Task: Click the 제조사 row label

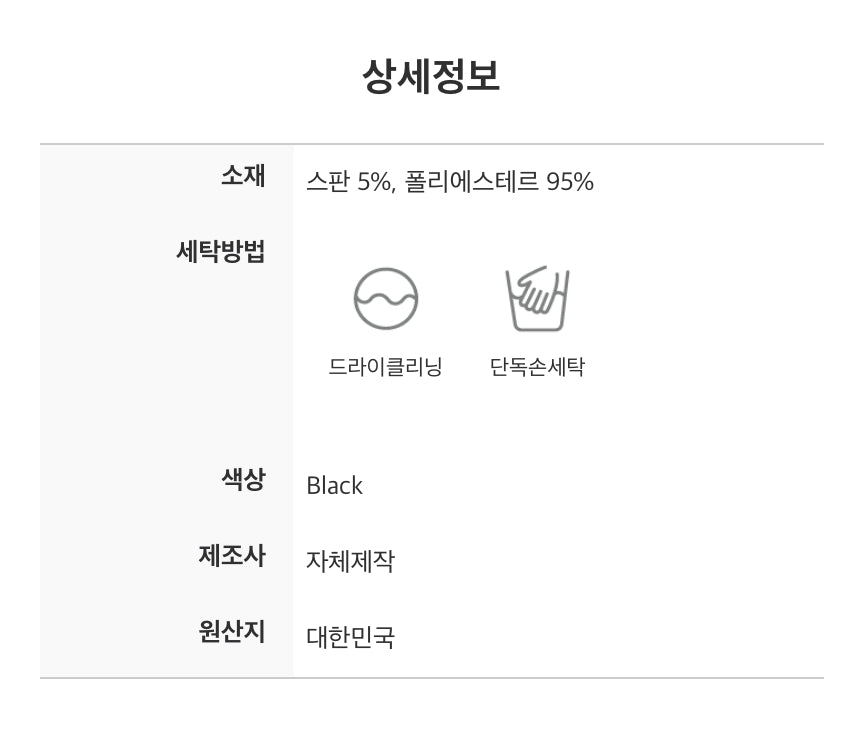Action: click(x=232, y=555)
